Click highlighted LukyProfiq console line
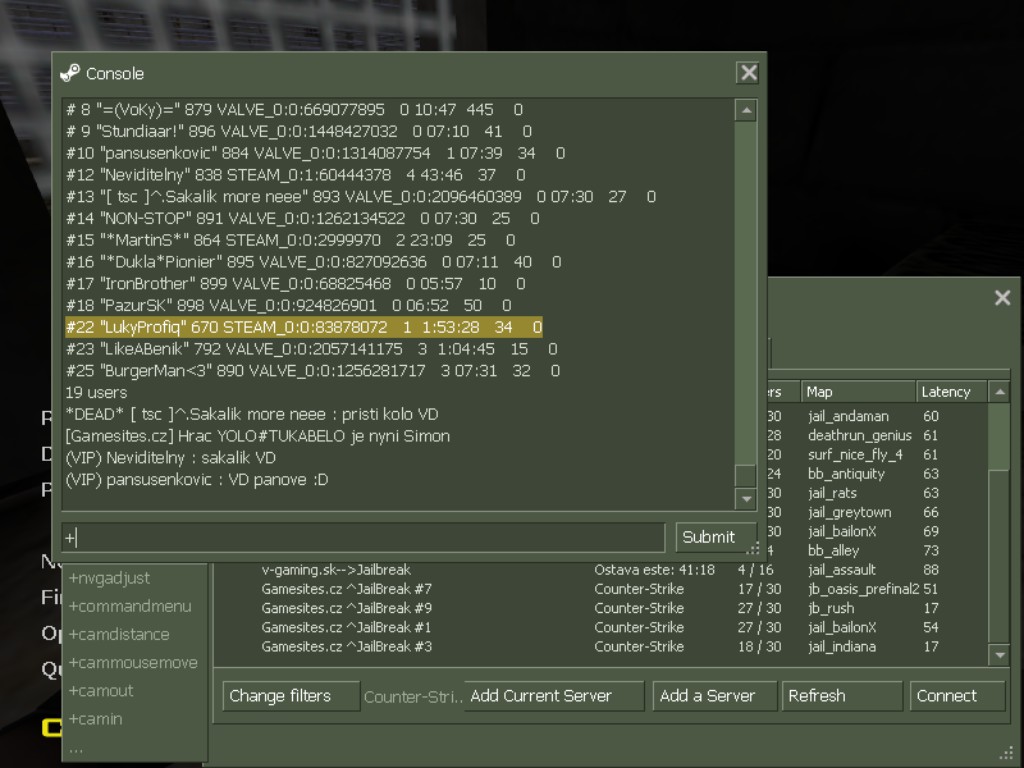 point(304,327)
